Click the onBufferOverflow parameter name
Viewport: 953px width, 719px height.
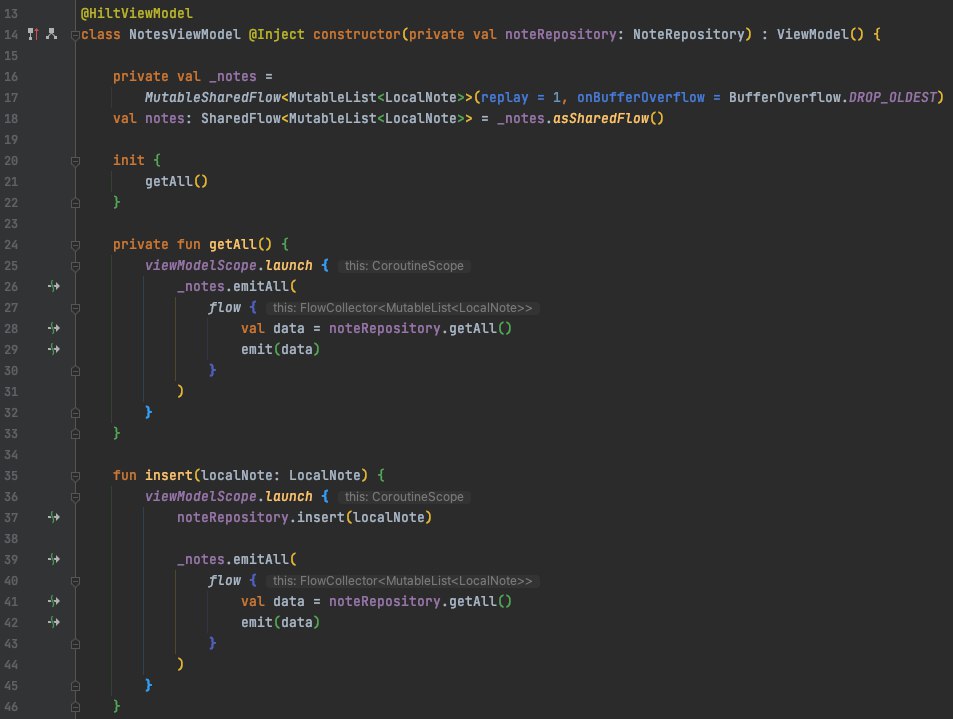coord(641,97)
